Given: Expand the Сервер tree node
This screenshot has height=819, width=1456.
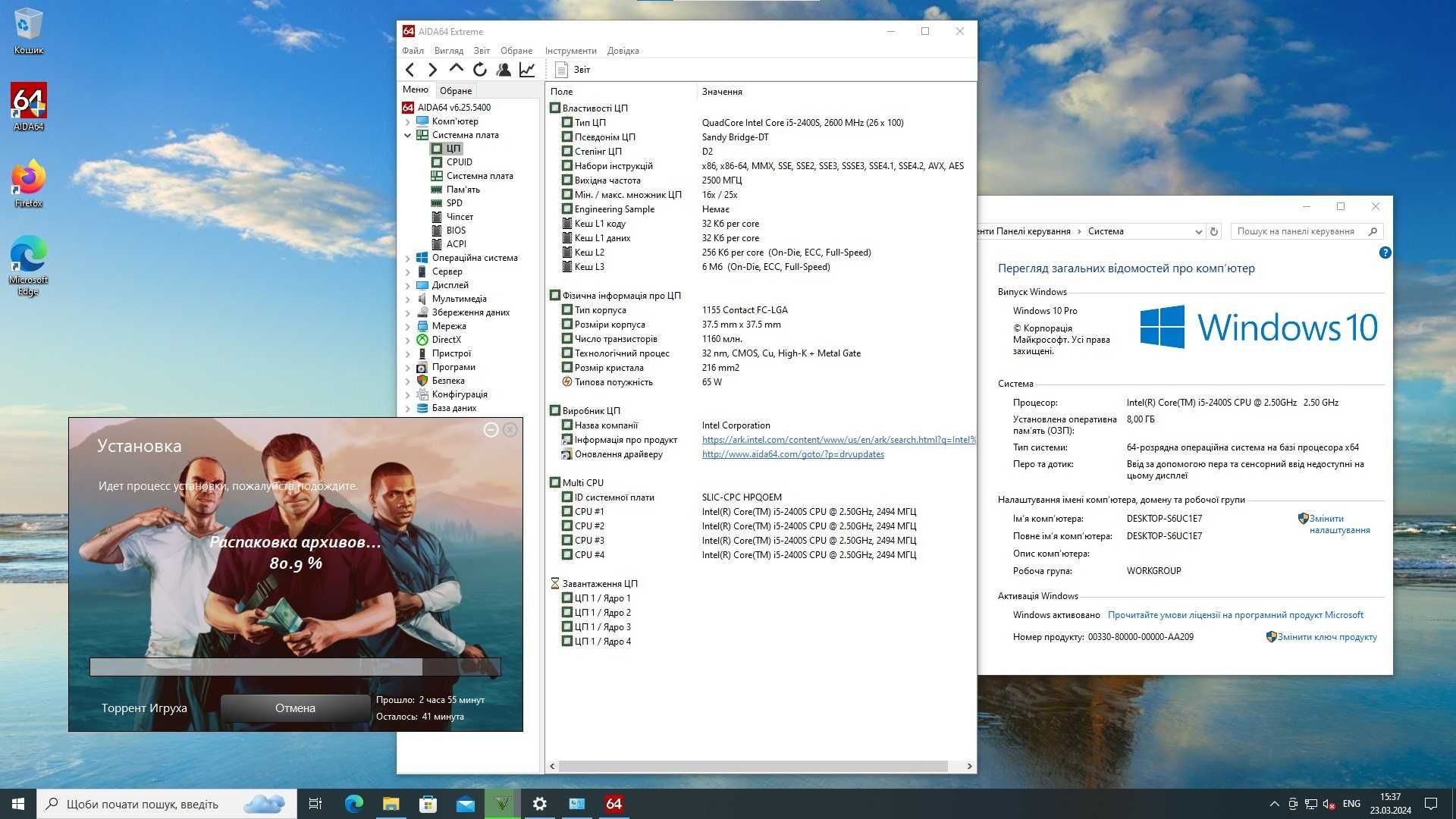Looking at the screenshot, I should 407,271.
